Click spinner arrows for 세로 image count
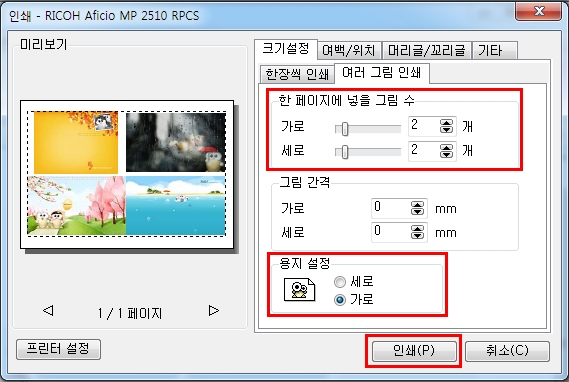 [x=446, y=151]
